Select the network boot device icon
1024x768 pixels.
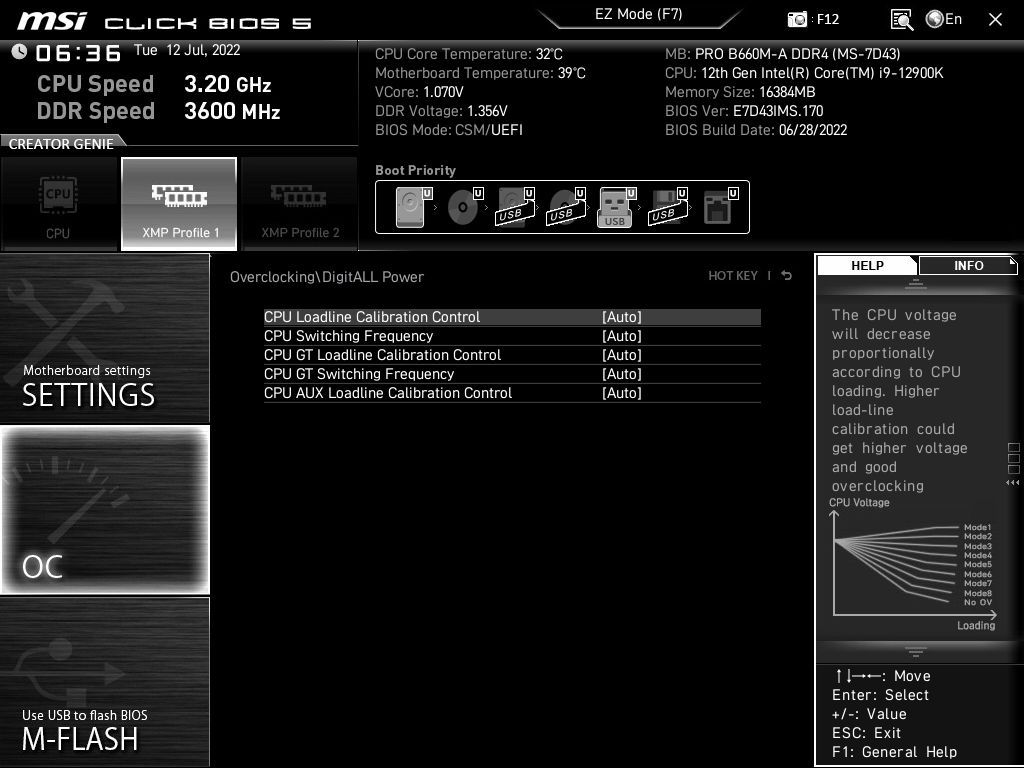click(x=720, y=207)
